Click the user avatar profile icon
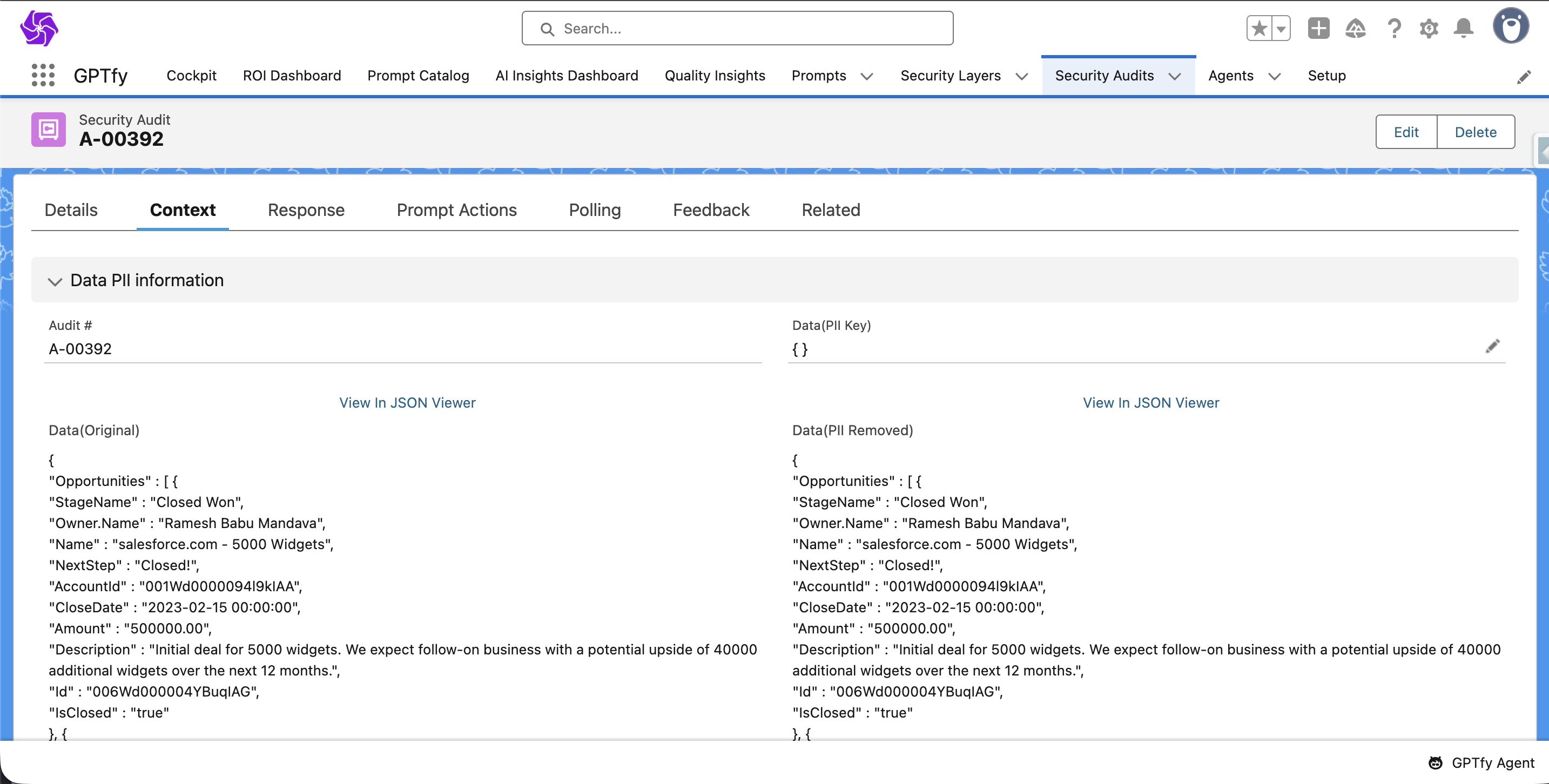Screen dimensions: 1549x784 1511,26
